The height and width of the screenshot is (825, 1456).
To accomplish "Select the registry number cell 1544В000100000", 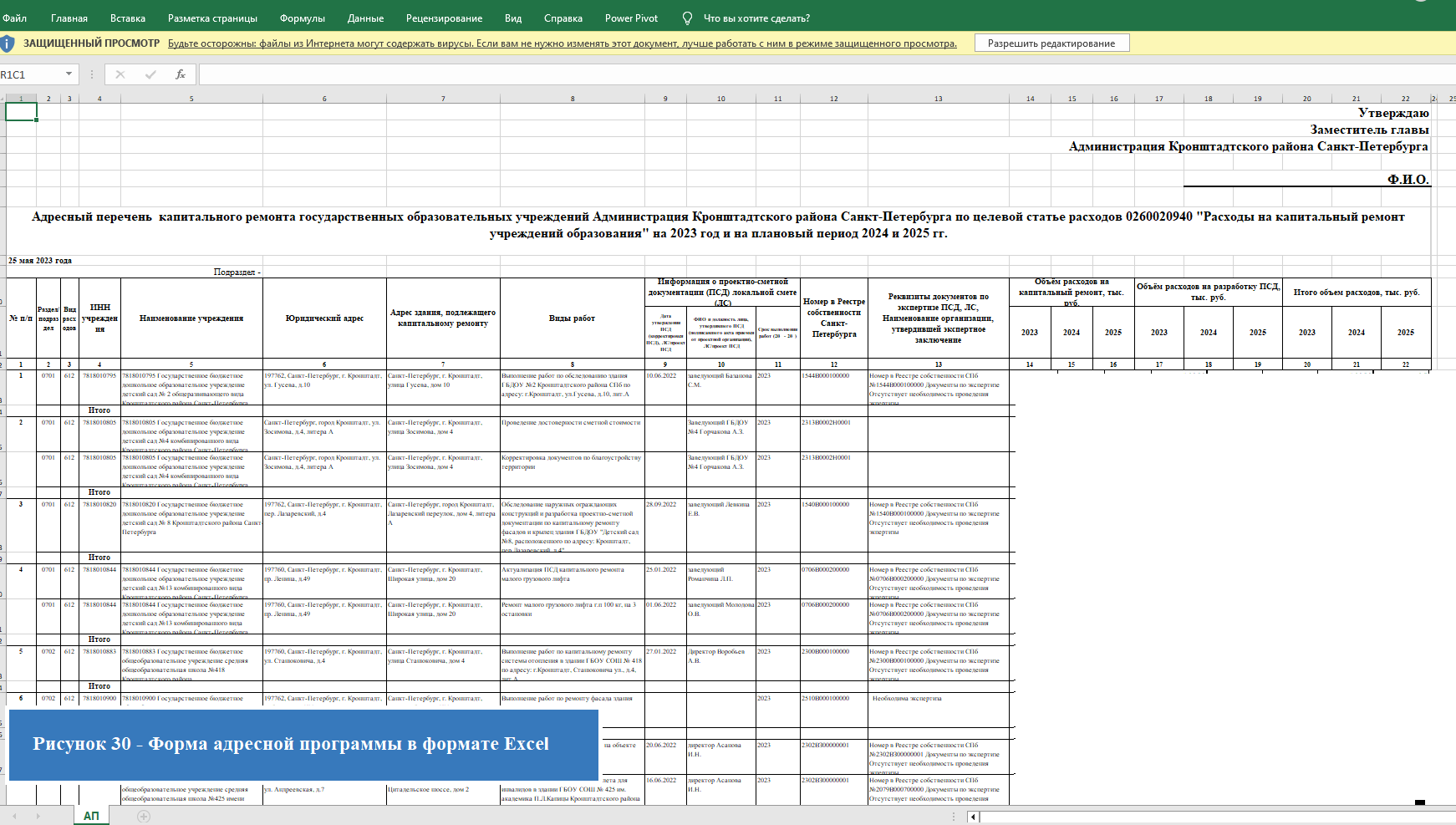I will [834, 388].
